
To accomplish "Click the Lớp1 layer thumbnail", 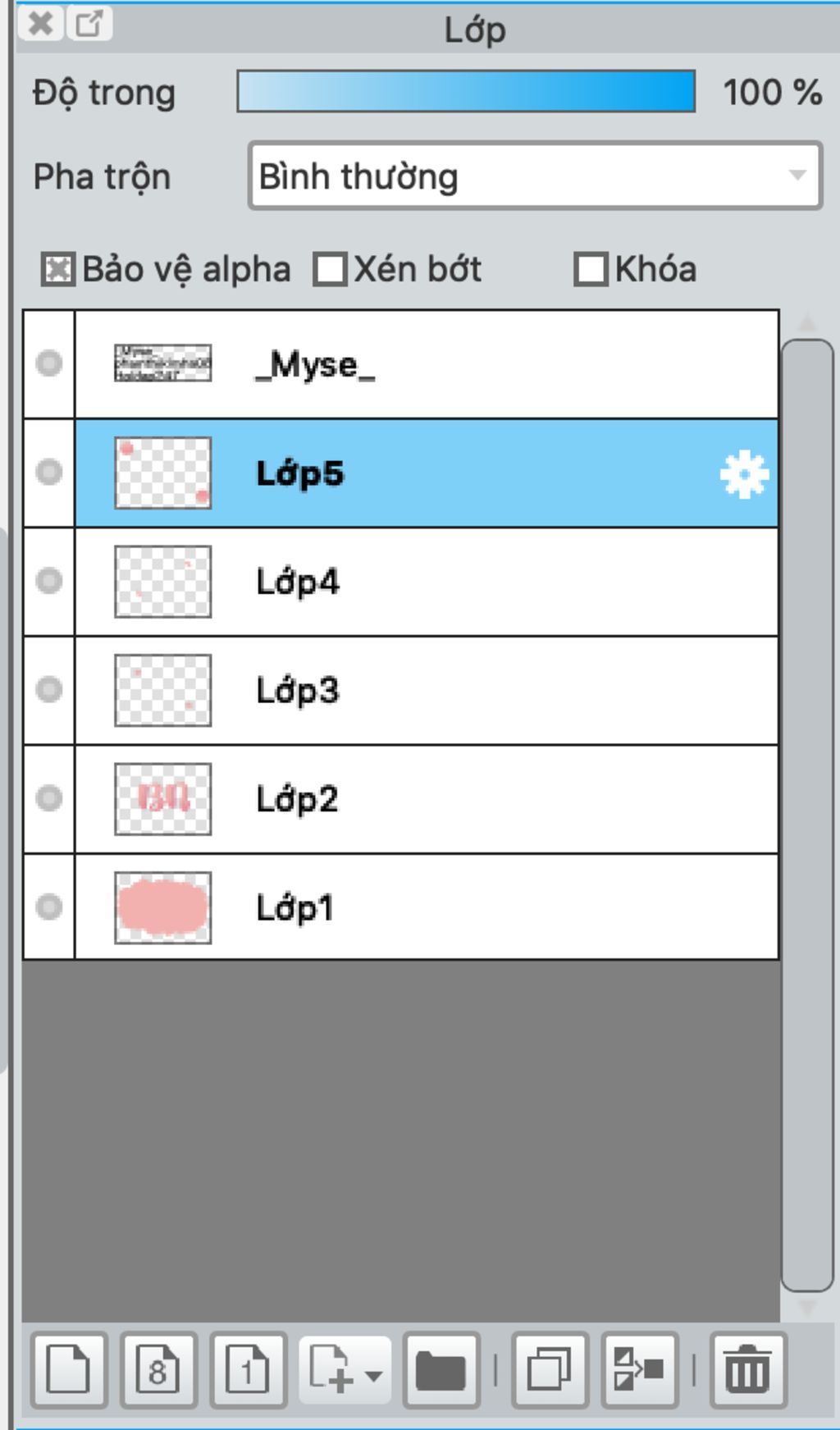I will point(162,907).
